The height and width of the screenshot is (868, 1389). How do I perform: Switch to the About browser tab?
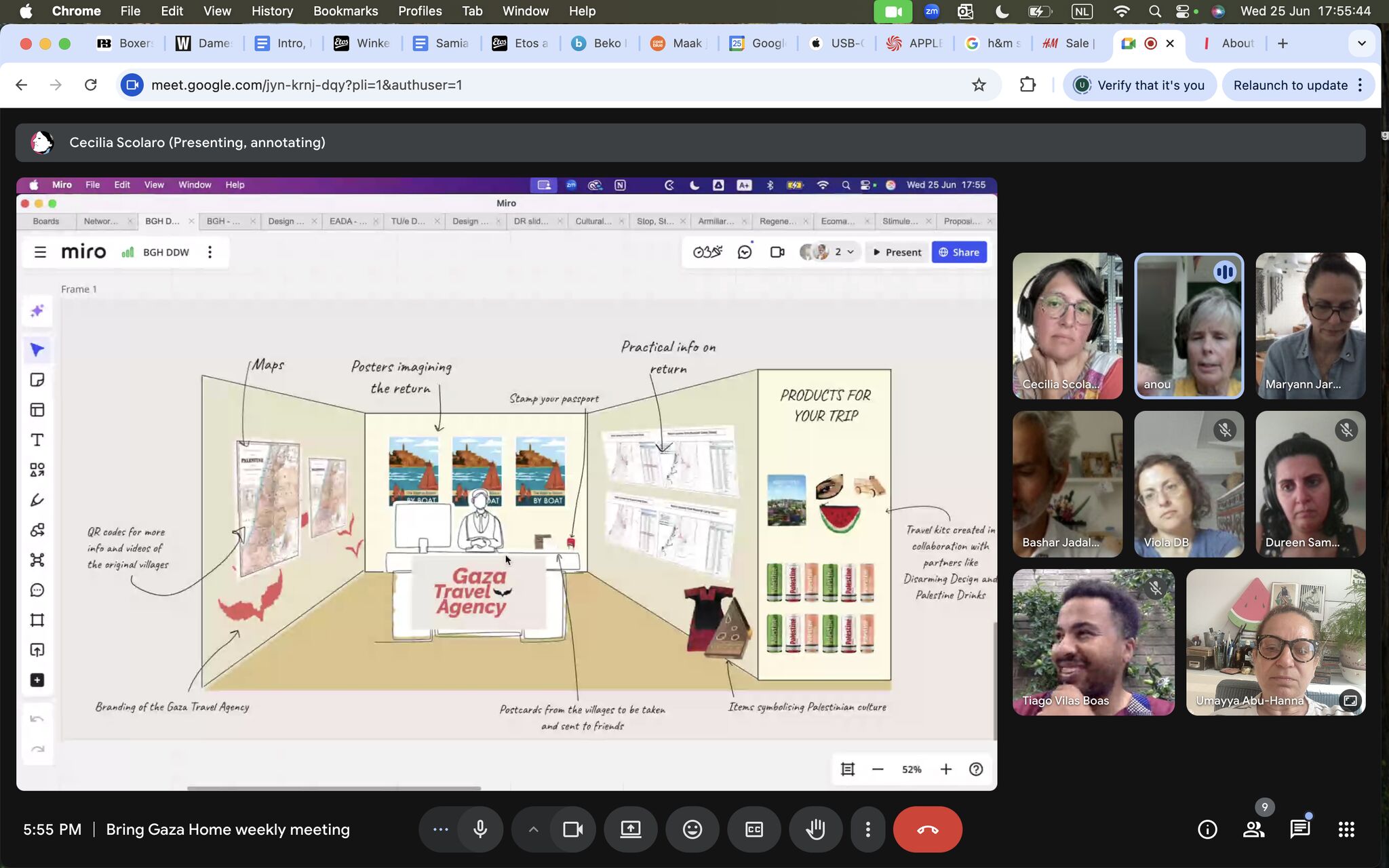pyautogui.click(x=1230, y=43)
